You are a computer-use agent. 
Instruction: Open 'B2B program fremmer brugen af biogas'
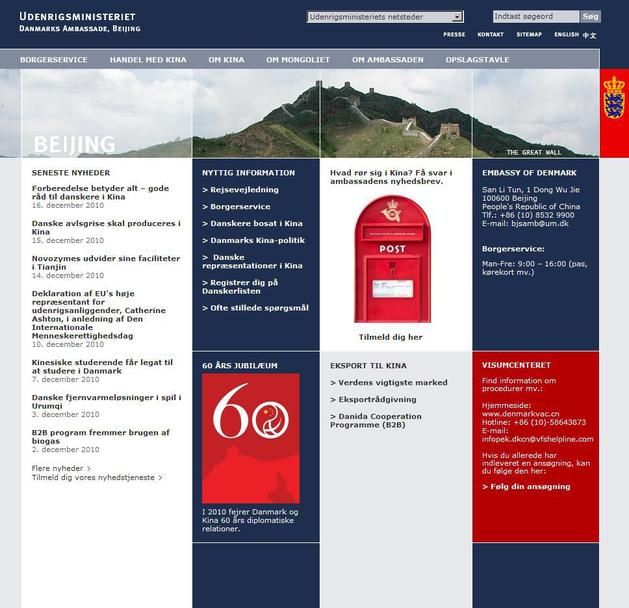click(101, 437)
